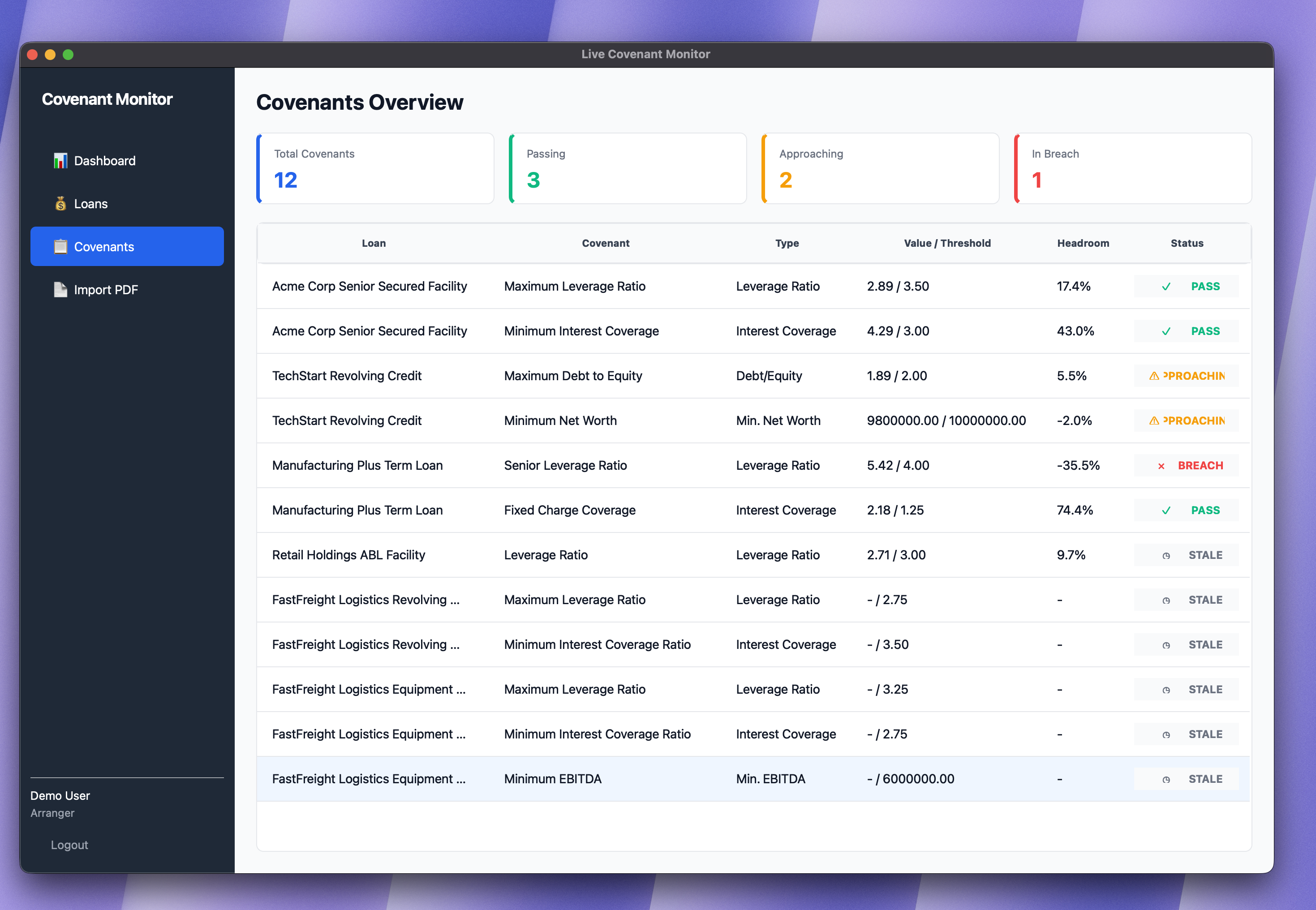Click the Covenants clipboard icon
1316x910 pixels.
[60, 247]
